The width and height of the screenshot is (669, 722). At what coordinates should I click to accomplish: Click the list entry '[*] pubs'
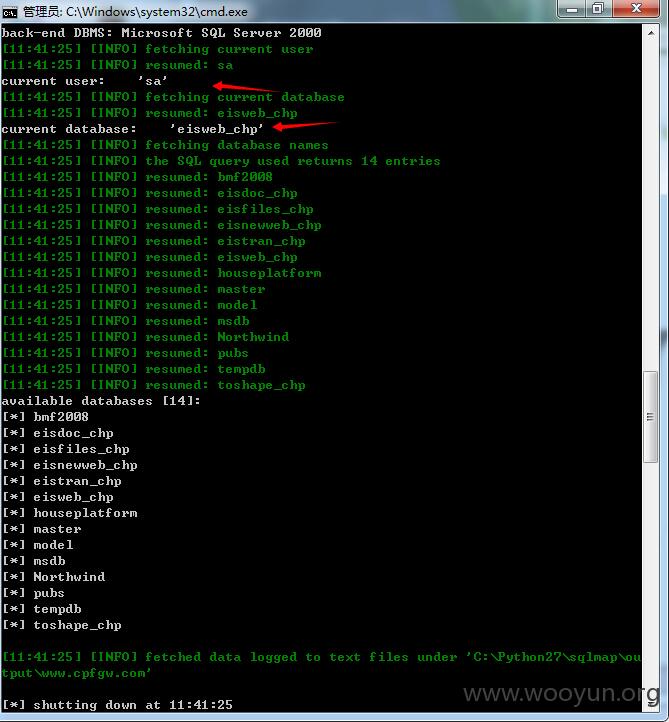34,593
